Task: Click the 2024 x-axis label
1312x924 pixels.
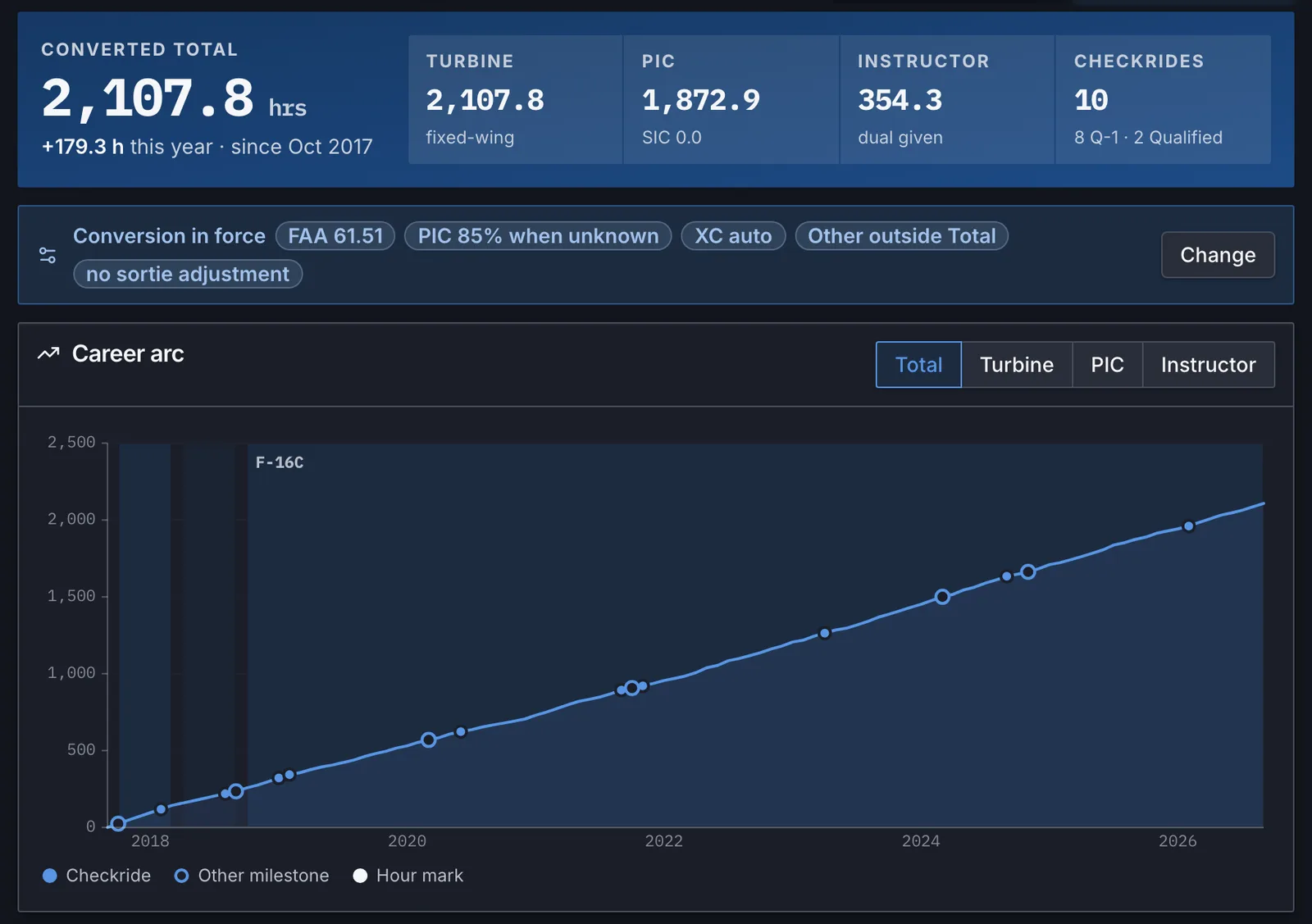Action: tap(921, 841)
